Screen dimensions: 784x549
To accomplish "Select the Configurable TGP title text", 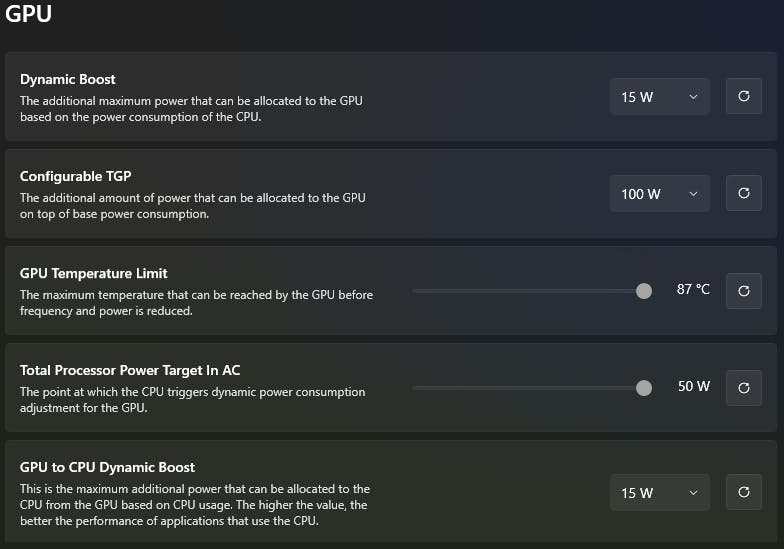I will [x=75, y=176].
